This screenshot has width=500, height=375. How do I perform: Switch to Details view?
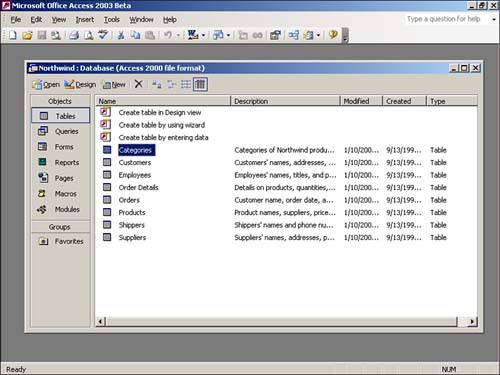200,84
